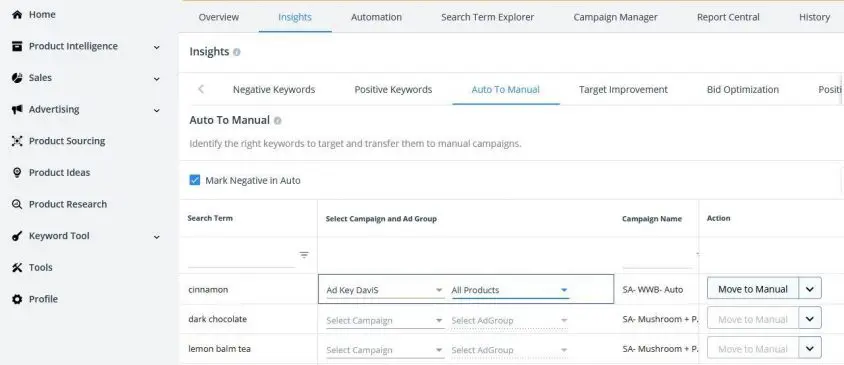Click the Product Sourcing icon

(17, 141)
